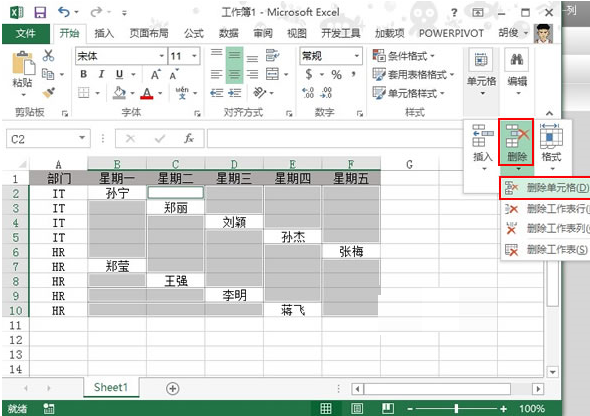Screen dimensions: 590x416
Task: Click the Save icon in the quick access toolbar
Action: [40, 12]
